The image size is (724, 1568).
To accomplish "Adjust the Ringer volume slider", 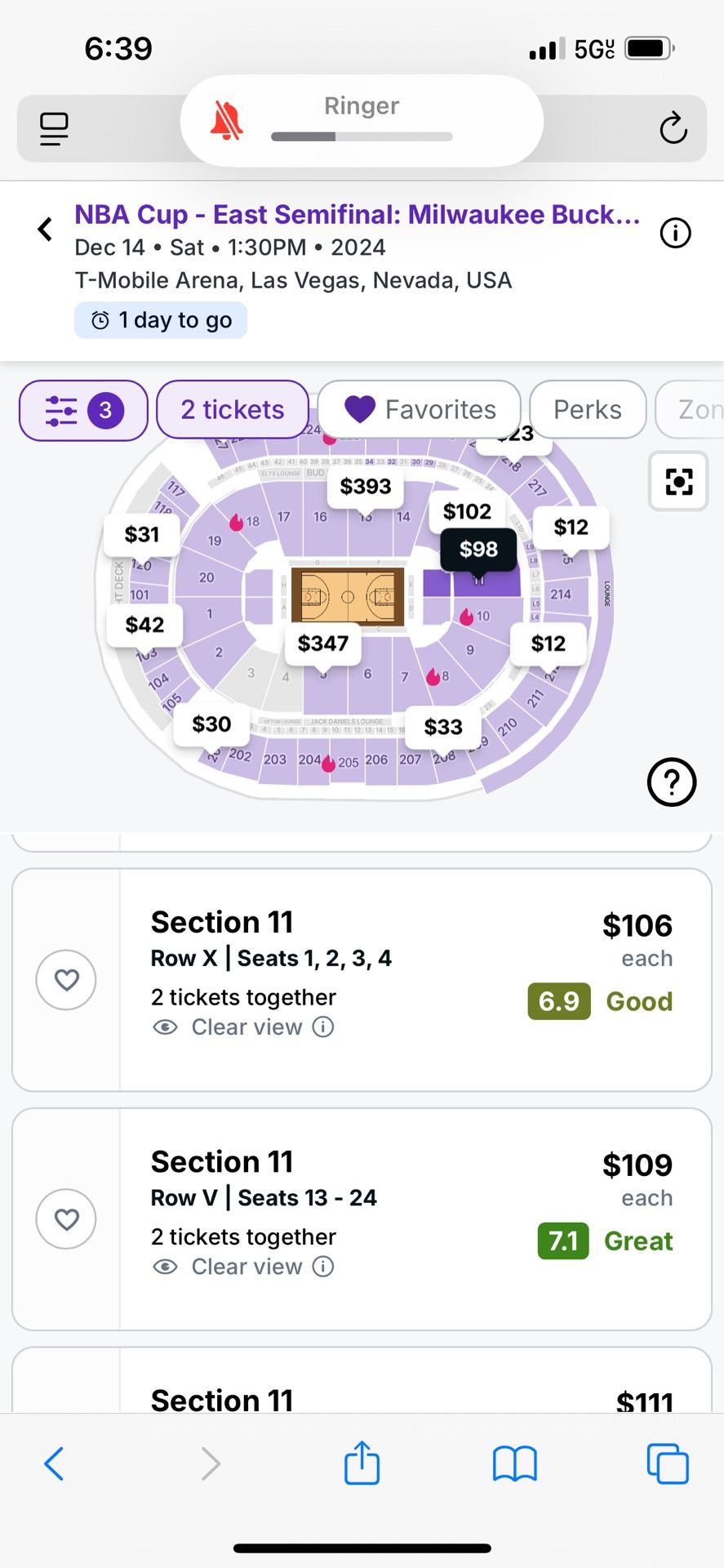I will pos(362,136).
